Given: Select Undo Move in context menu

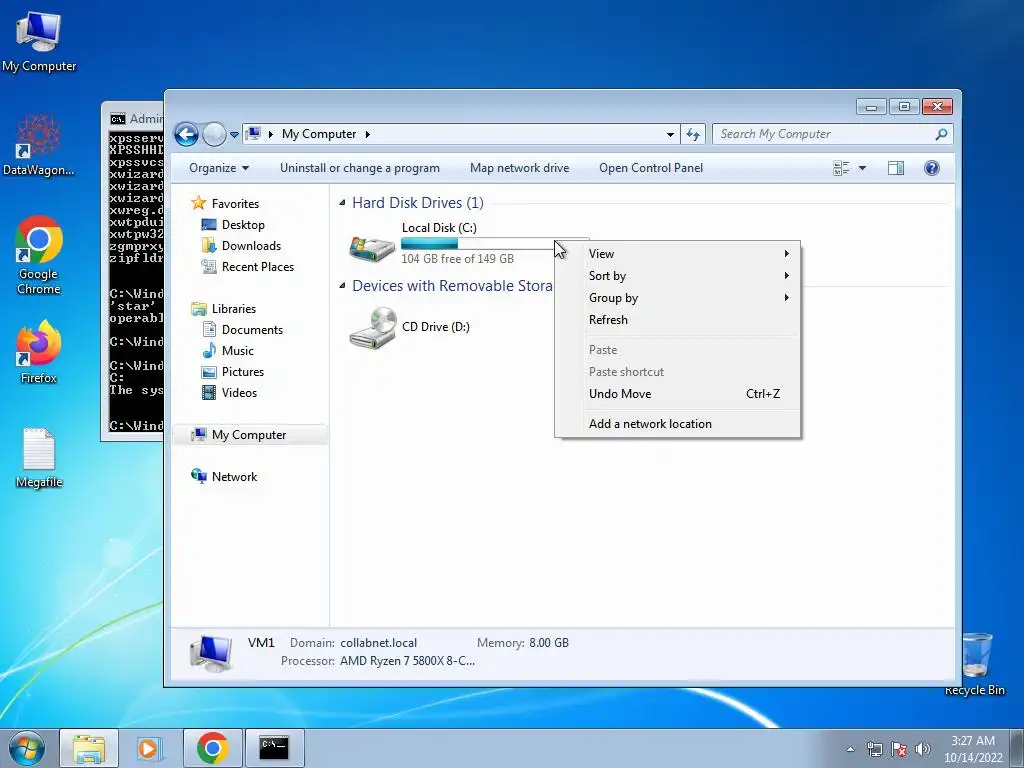Looking at the screenshot, I should (678, 394).
